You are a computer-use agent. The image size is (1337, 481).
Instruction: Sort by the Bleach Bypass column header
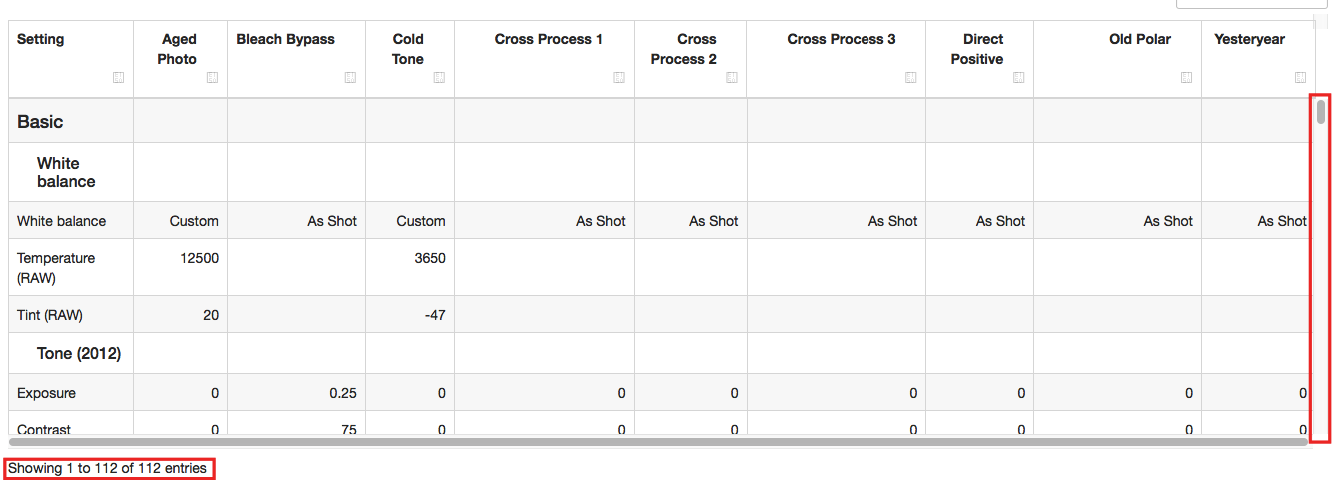pyautogui.click(x=286, y=40)
